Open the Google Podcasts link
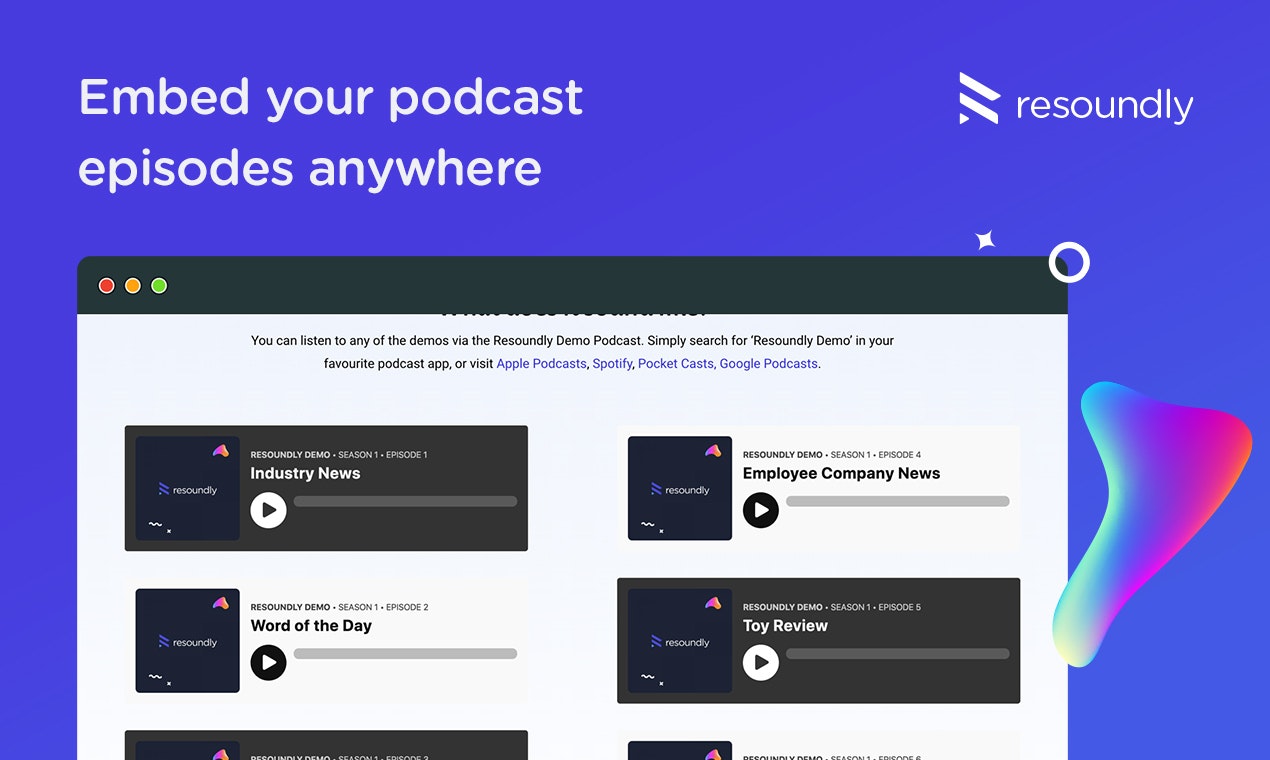Image resolution: width=1270 pixels, height=760 pixels. tap(769, 364)
